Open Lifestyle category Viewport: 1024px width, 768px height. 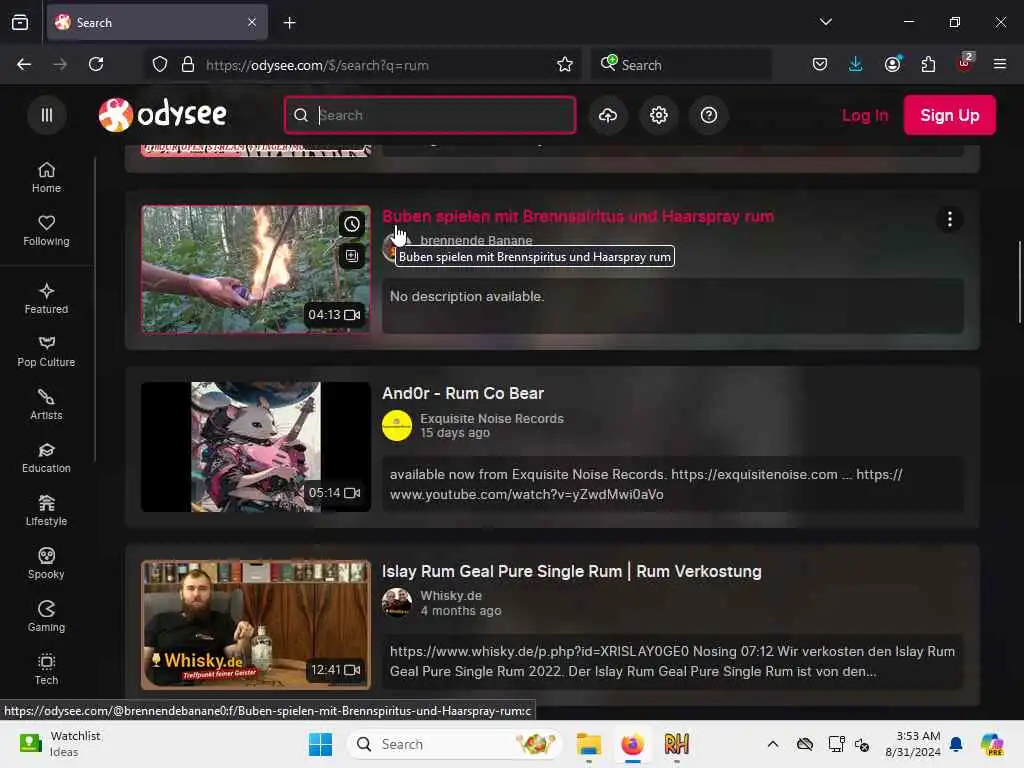click(46, 511)
